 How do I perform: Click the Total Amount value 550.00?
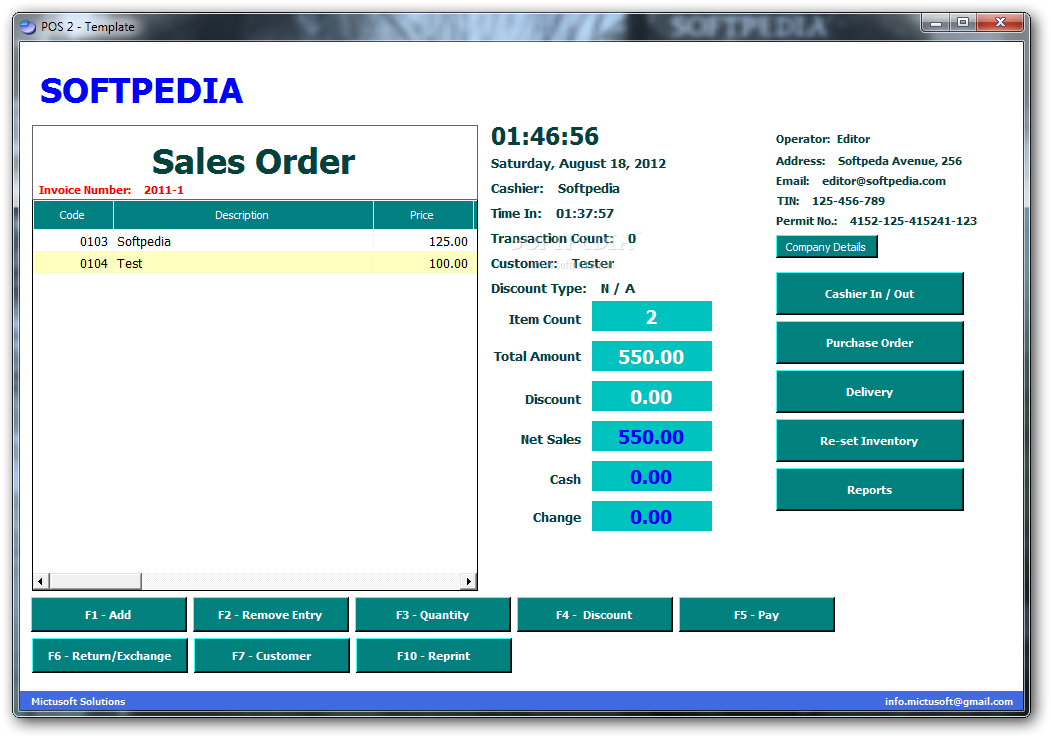(x=652, y=356)
